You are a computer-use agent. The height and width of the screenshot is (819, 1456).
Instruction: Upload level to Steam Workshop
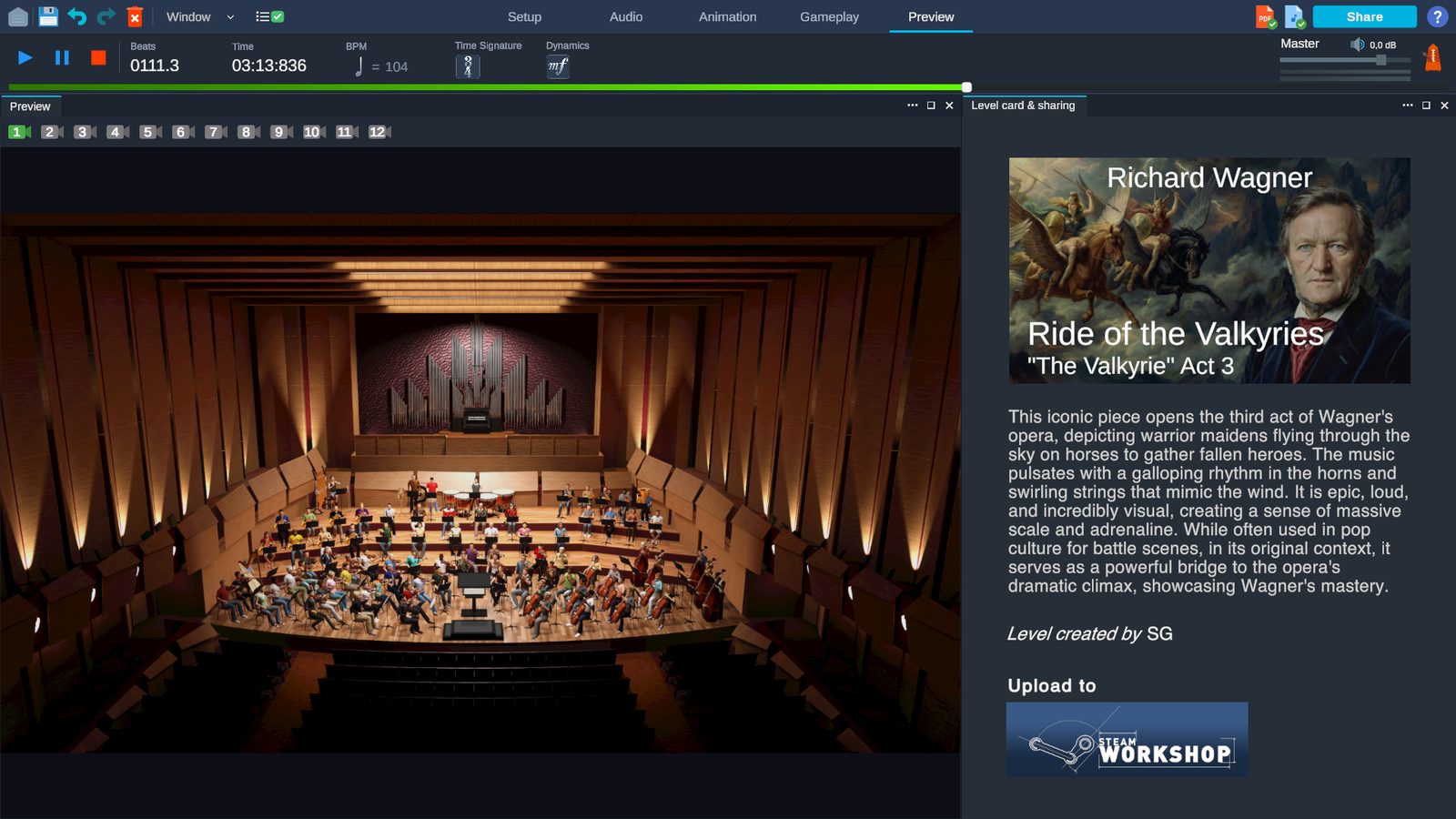1127,739
